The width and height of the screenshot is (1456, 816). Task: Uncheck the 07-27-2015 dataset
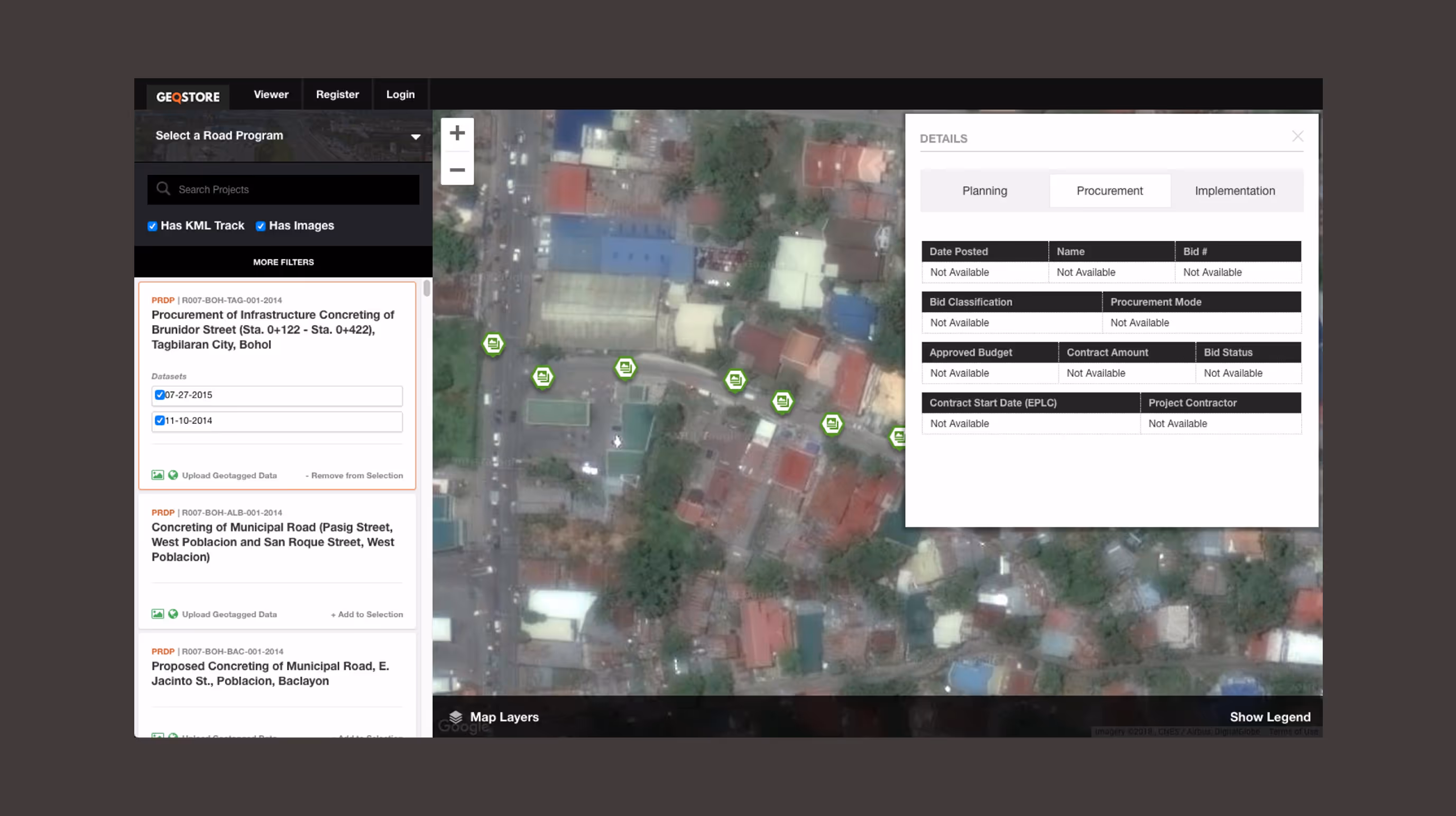(x=160, y=394)
